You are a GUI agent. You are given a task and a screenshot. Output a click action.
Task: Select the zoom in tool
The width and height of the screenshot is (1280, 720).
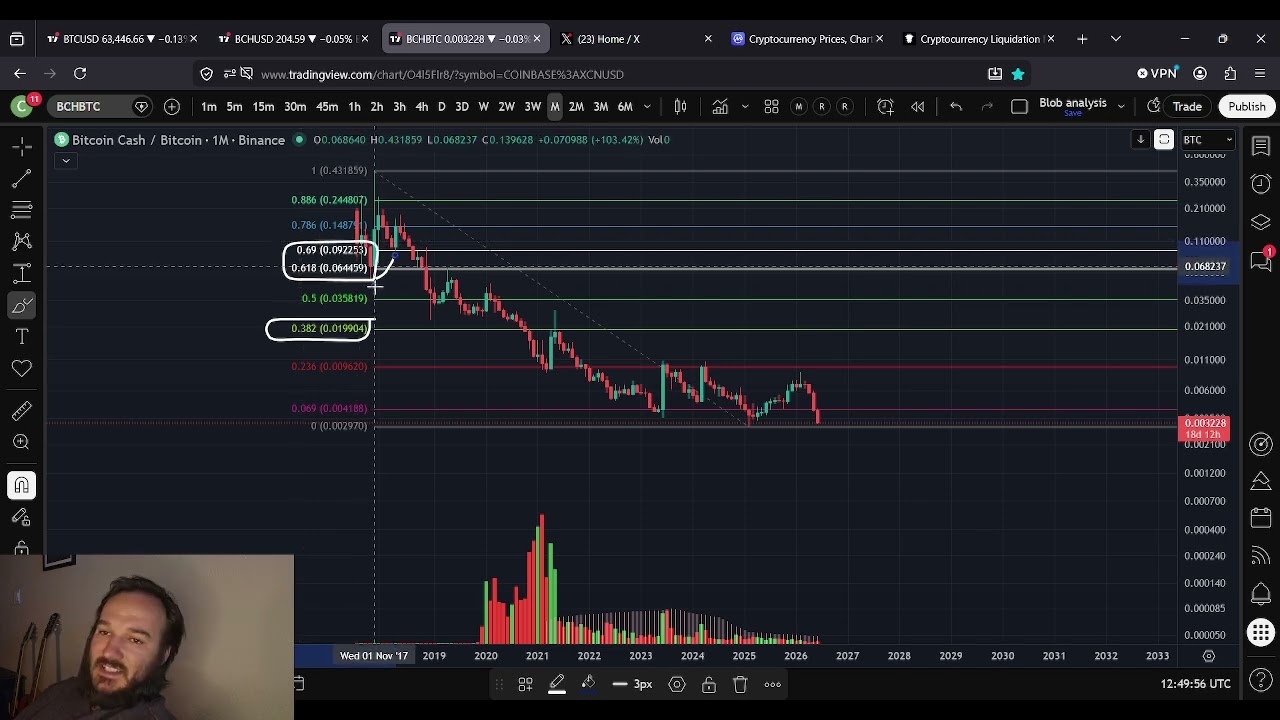[21, 442]
